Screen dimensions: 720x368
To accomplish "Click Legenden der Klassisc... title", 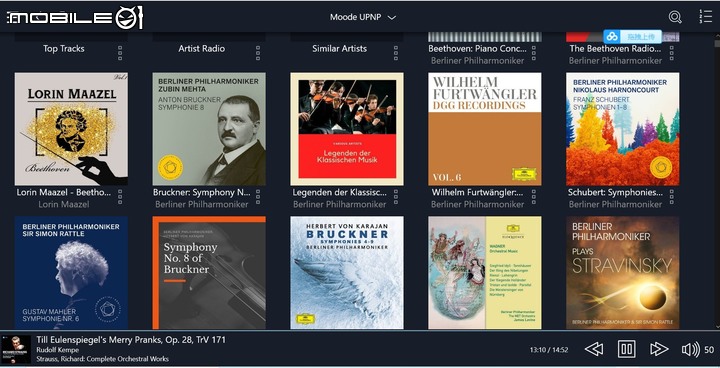I will pyautogui.click(x=339, y=192).
